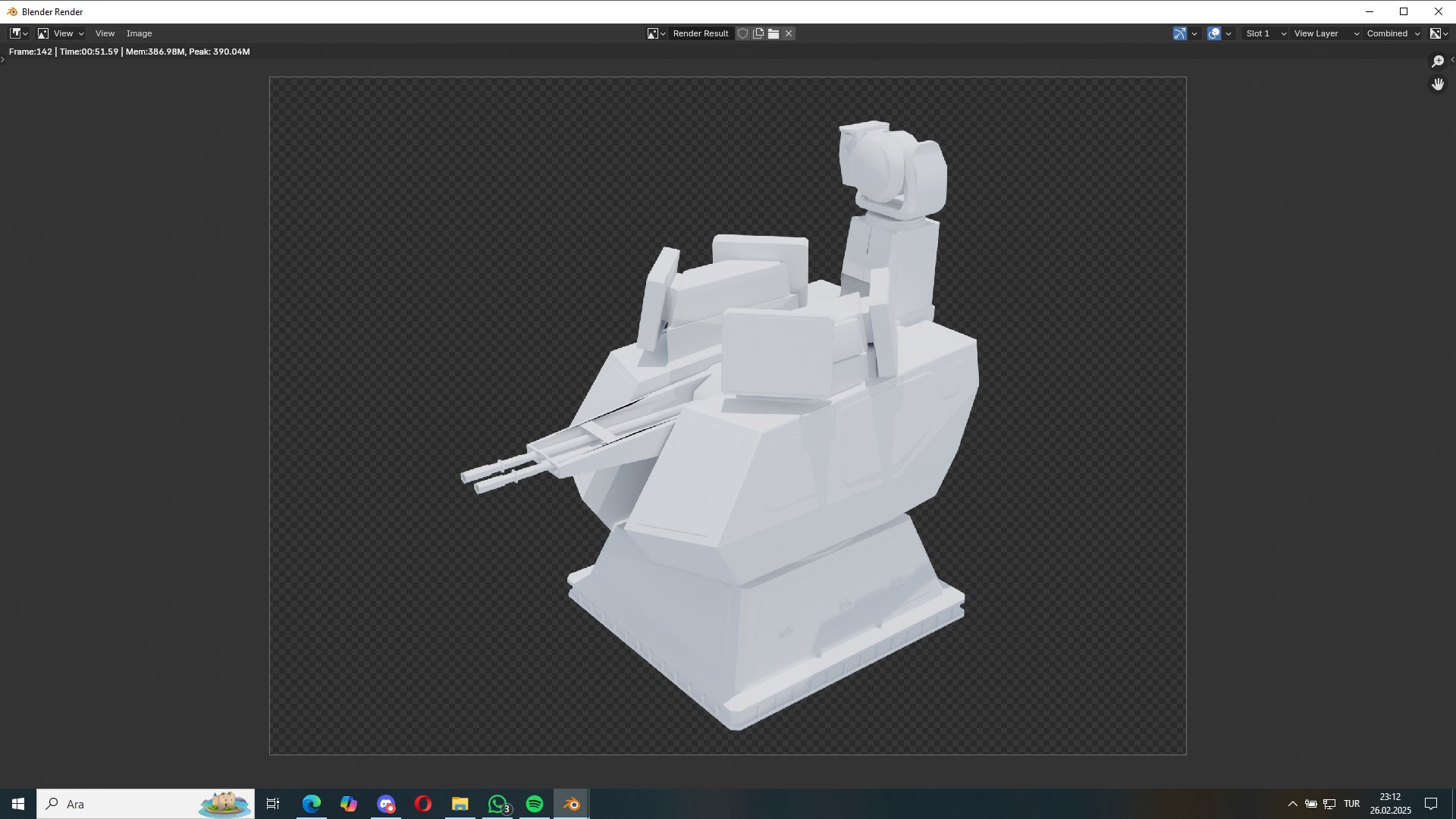Open the Image menu
Image resolution: width=1456 pixels, height=819 pixels.
click(139, 33)
